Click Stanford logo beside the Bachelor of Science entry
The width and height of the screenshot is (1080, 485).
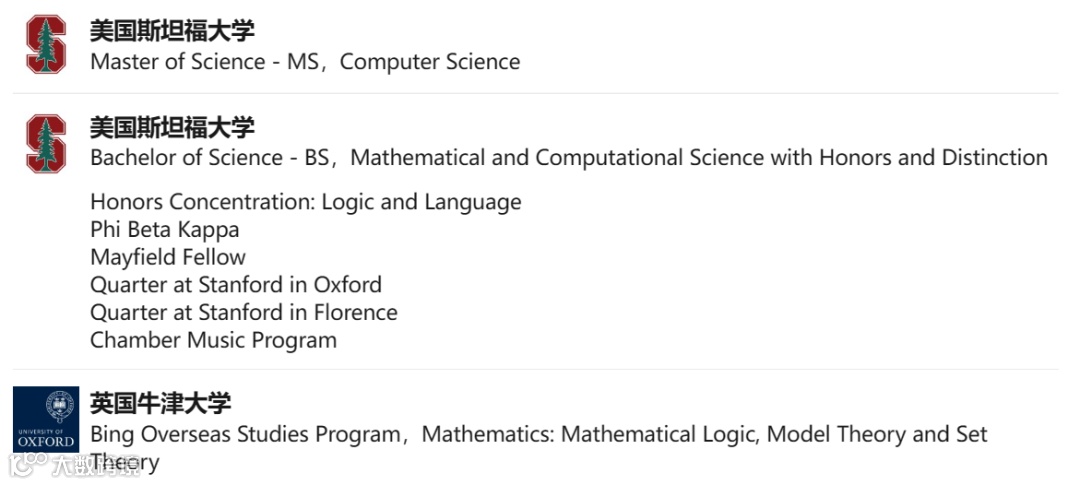[45, 143]
